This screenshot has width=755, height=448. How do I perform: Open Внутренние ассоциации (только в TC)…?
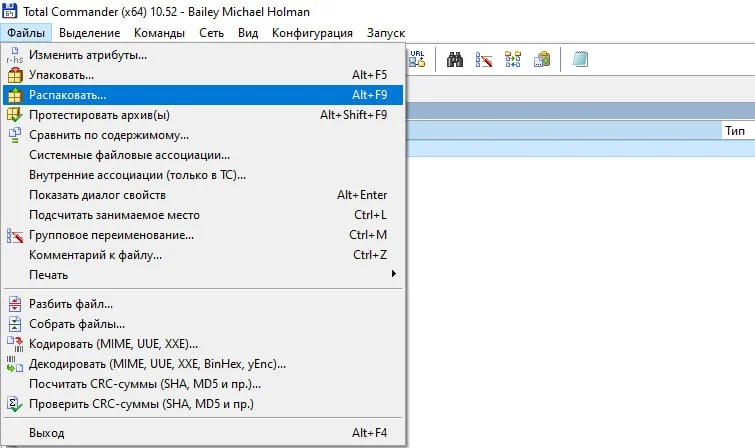pyautogui.click(x=203, y=175)
